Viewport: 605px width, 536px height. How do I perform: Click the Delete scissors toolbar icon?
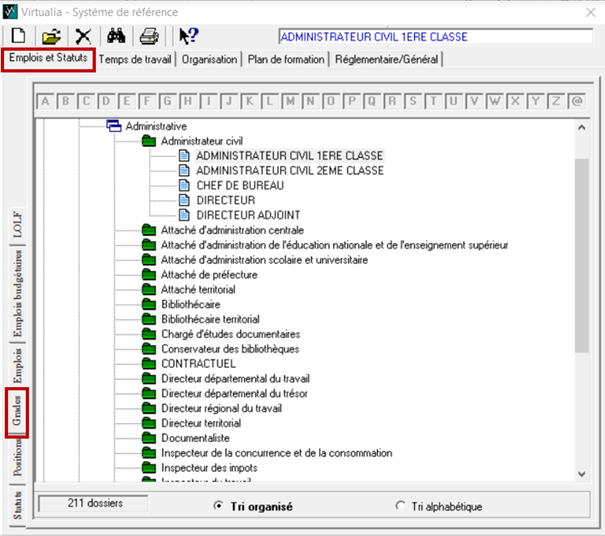[84, 37]
